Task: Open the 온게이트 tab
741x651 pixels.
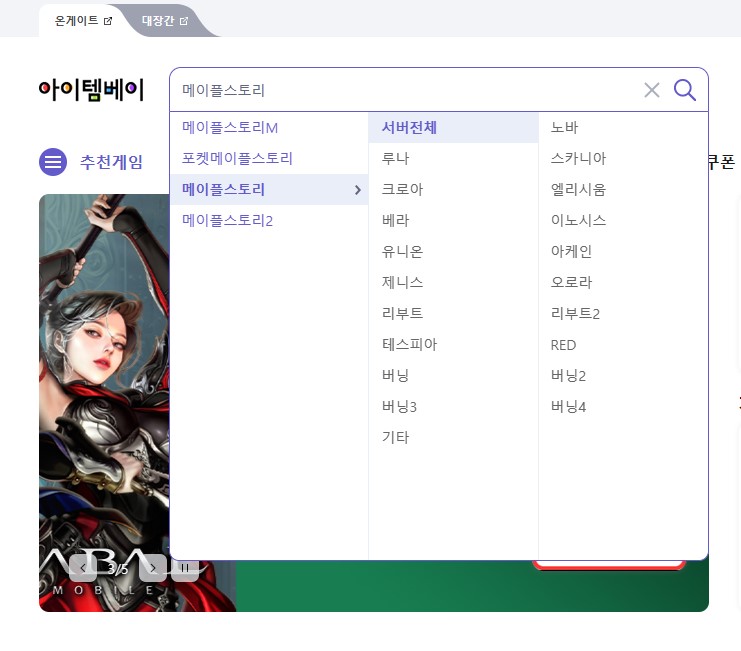Action: [83, 21]
